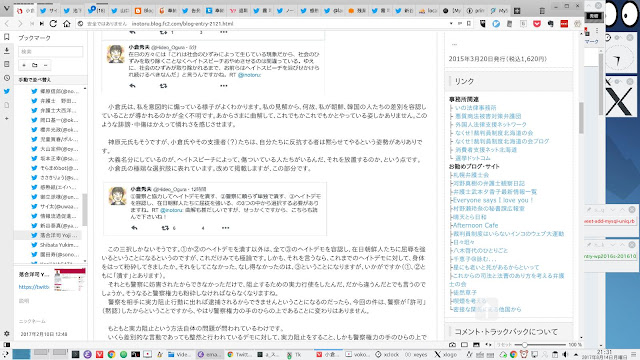
Task: Open the History panel clock icon
Action: [x=7, y=78]
